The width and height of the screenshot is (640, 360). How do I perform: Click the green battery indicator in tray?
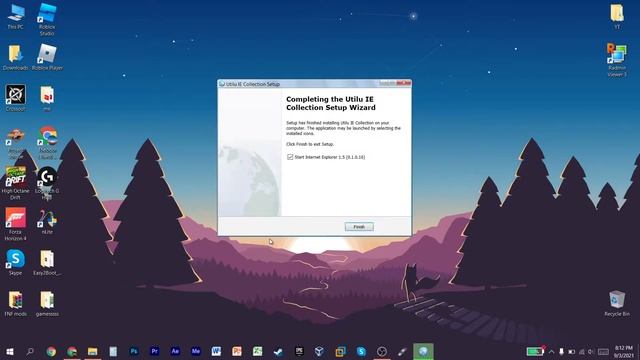[535, 351]
